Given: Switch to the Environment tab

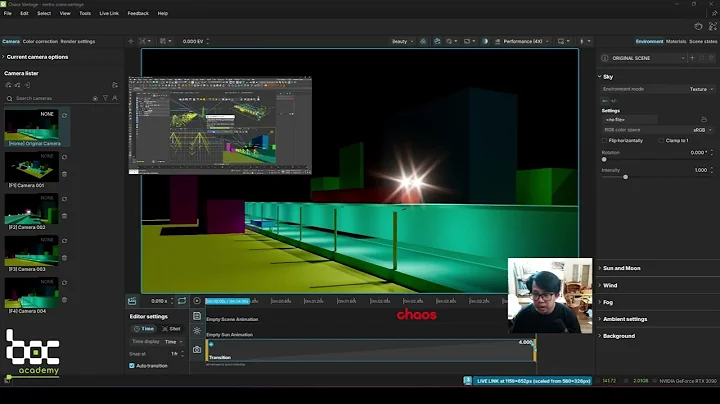Looking at the screenshot, I should point(649,41).
